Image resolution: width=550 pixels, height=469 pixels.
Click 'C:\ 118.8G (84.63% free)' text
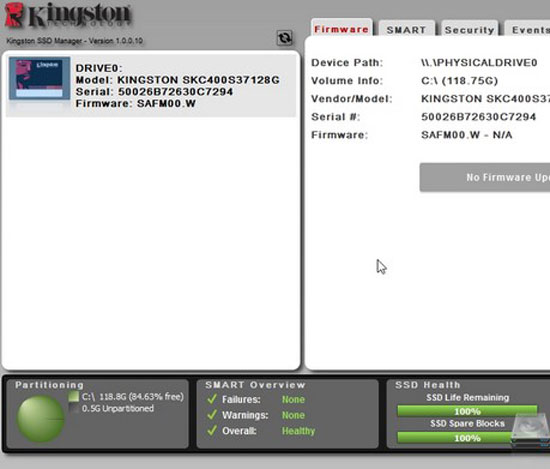coord(133,397)
